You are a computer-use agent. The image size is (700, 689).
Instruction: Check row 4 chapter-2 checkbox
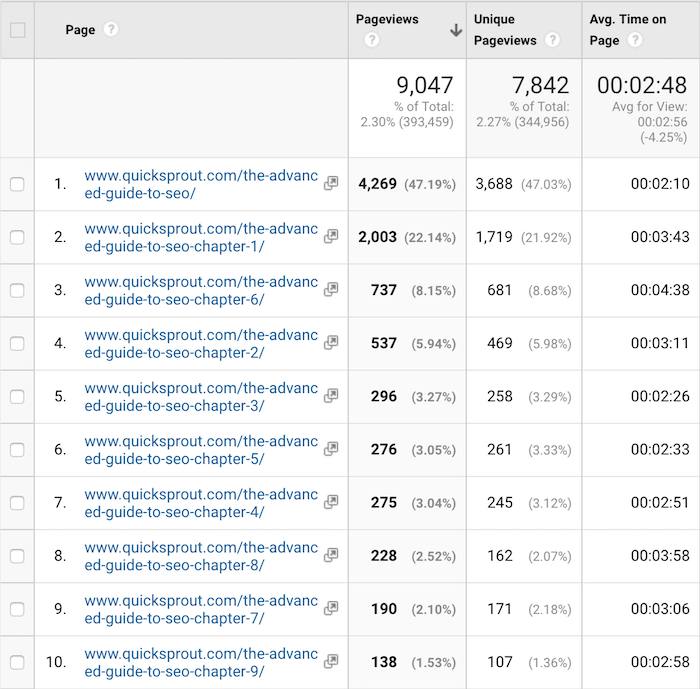tap(17, 343)
